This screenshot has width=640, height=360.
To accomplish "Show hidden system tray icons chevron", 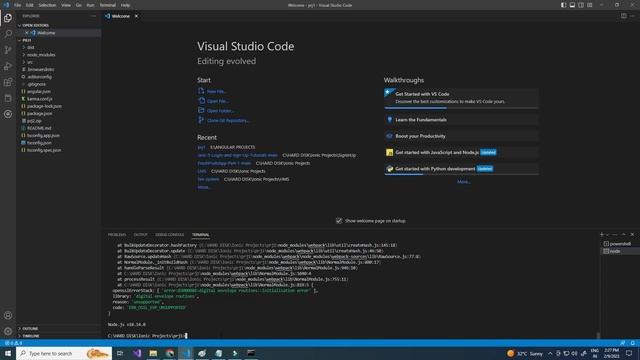I will pyautogui.click(x=550, y=353).
